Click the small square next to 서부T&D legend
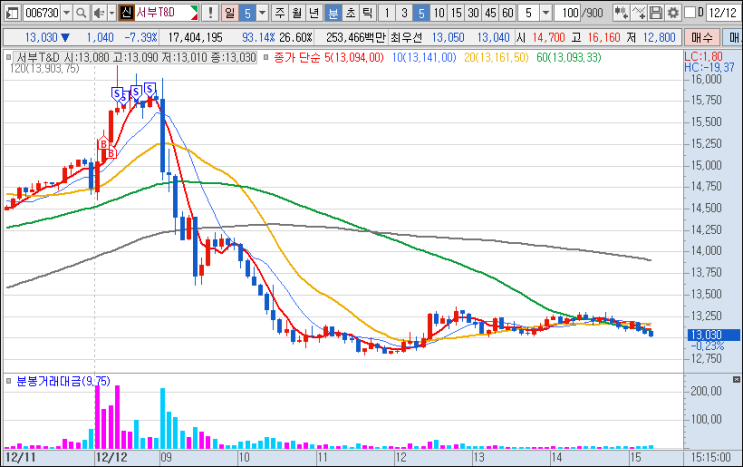Image resolution: width=743 pixels, height=467 pixels. [x=9, y=58]
